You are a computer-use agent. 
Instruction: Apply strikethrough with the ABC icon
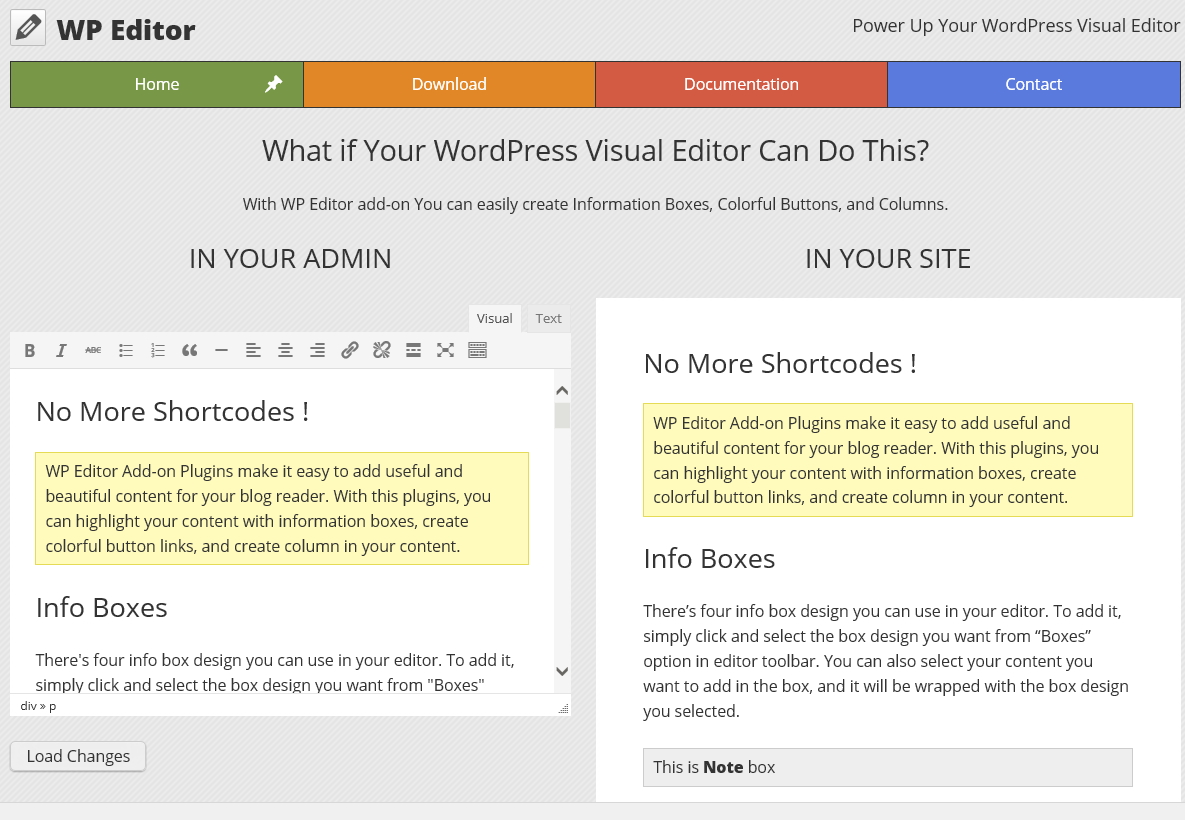(93, 351)
